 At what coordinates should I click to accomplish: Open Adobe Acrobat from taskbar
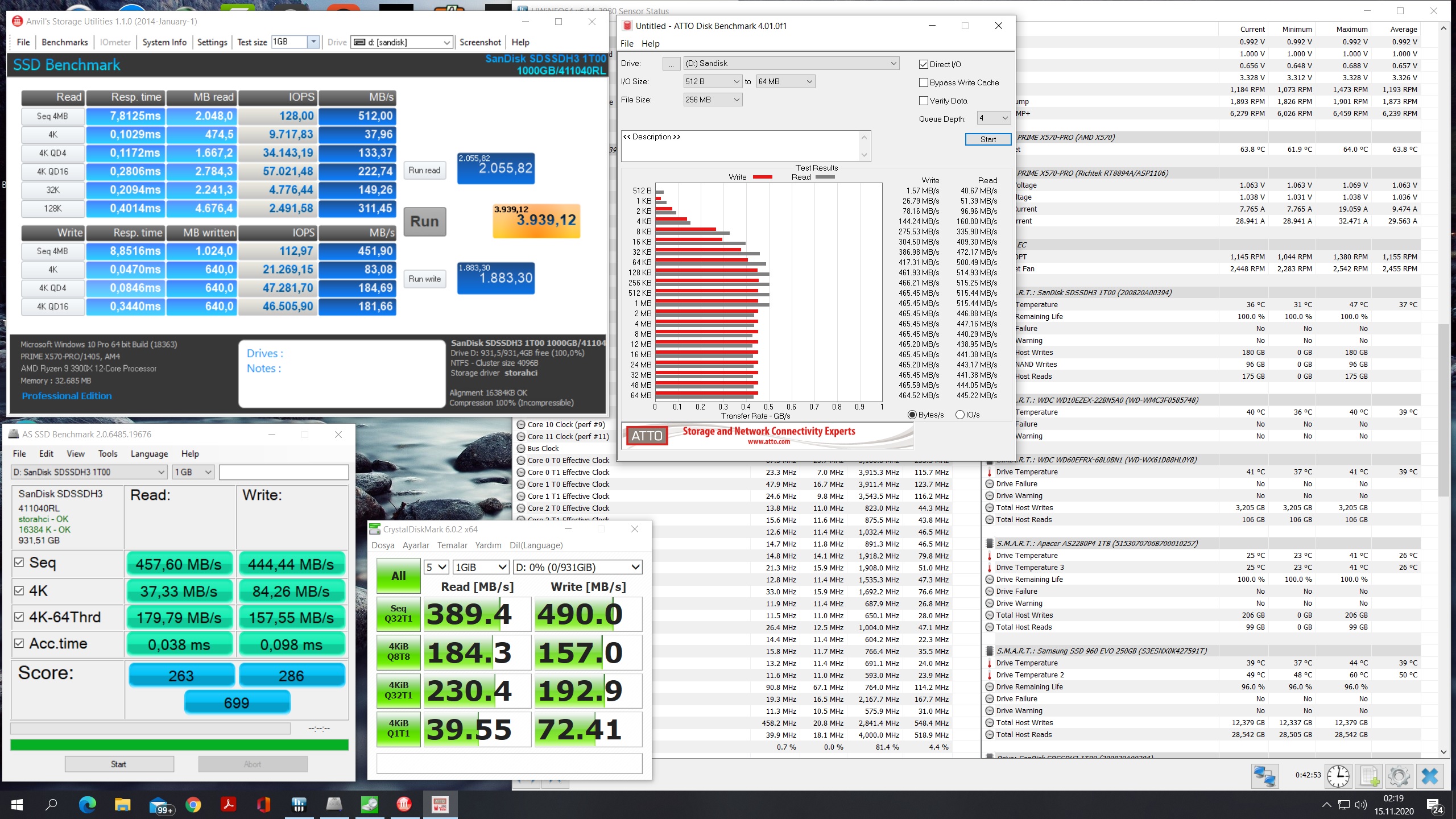click(228, 805)
